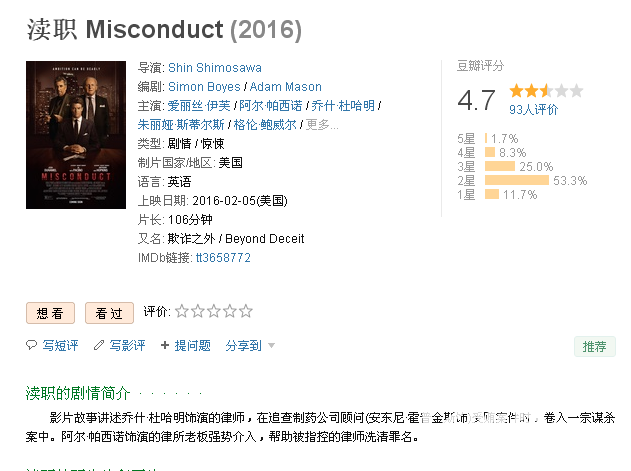Rate the movie three stars
The height and width of the screenshot is (471, 631).
(214, 311)
